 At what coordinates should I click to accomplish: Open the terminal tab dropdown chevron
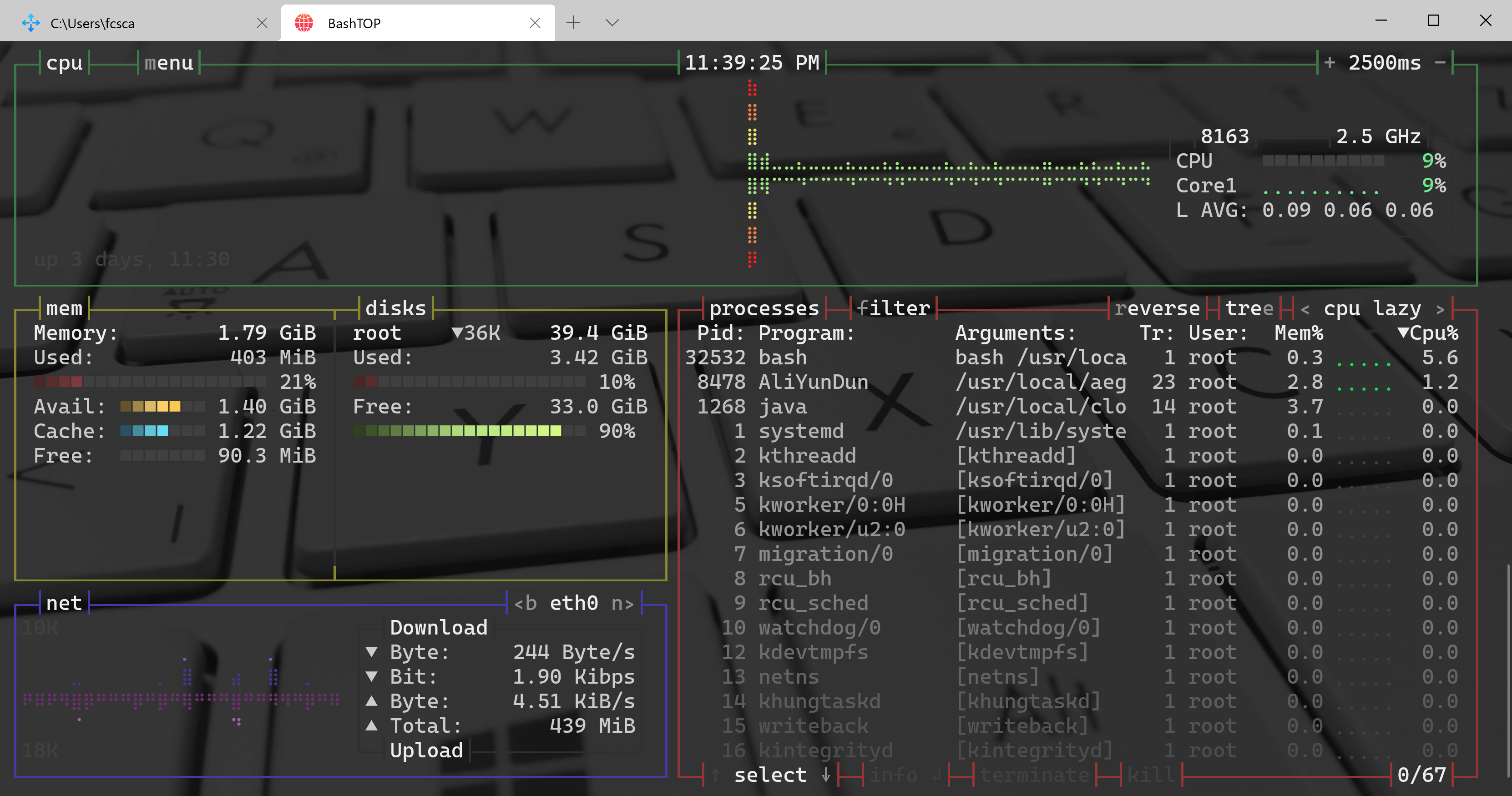point(612,23)
